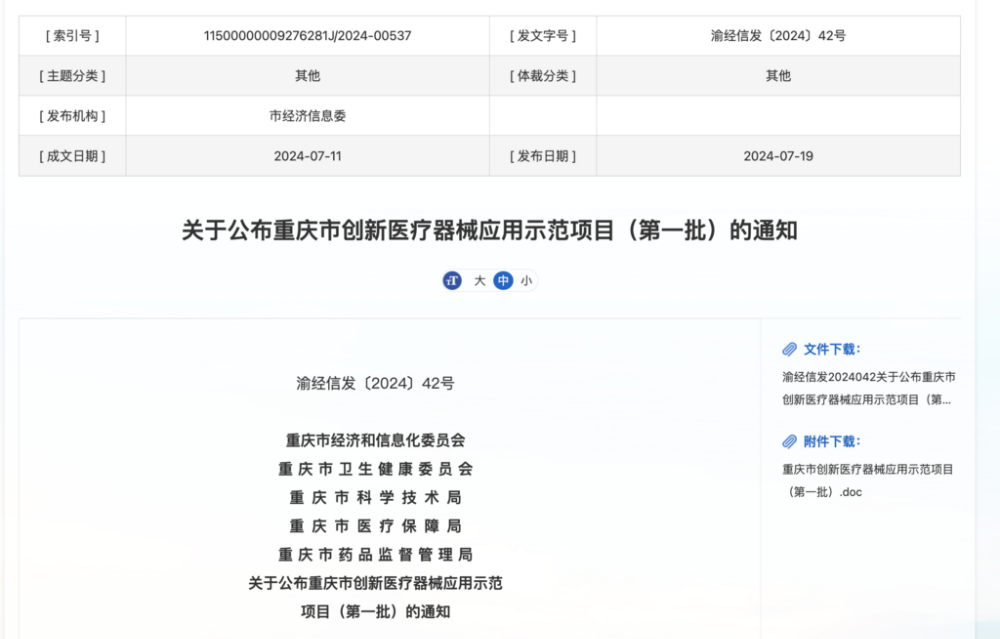Screen dimensions: 1000x639
Task: Click the body line 项目（第一批）的通知
Action: pos(375,612)
